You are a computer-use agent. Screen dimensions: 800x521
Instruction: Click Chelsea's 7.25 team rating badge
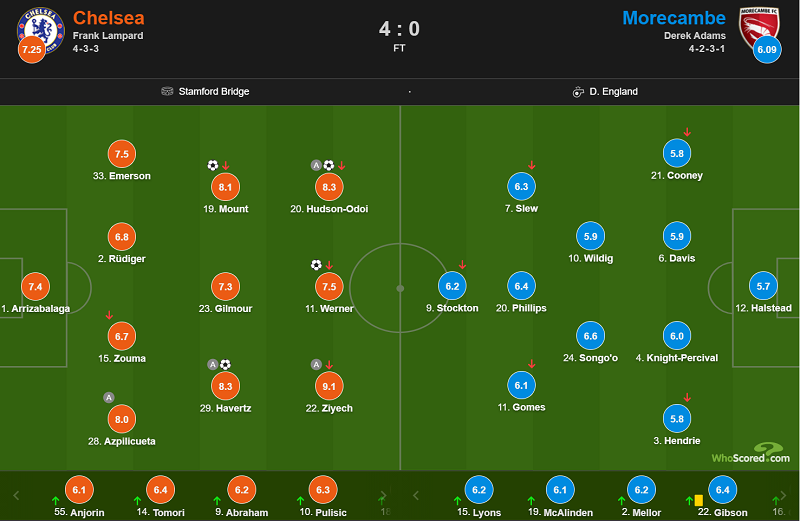pos(32,49)
